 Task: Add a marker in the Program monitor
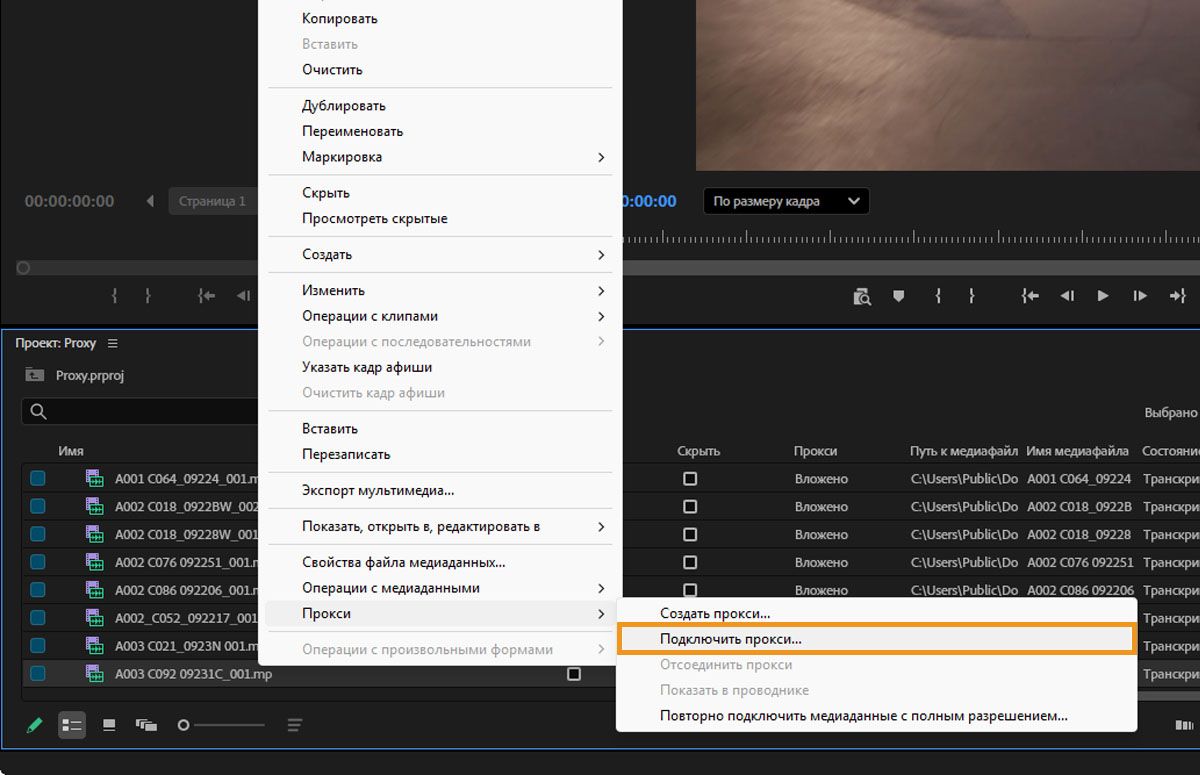tap(898, 296)
